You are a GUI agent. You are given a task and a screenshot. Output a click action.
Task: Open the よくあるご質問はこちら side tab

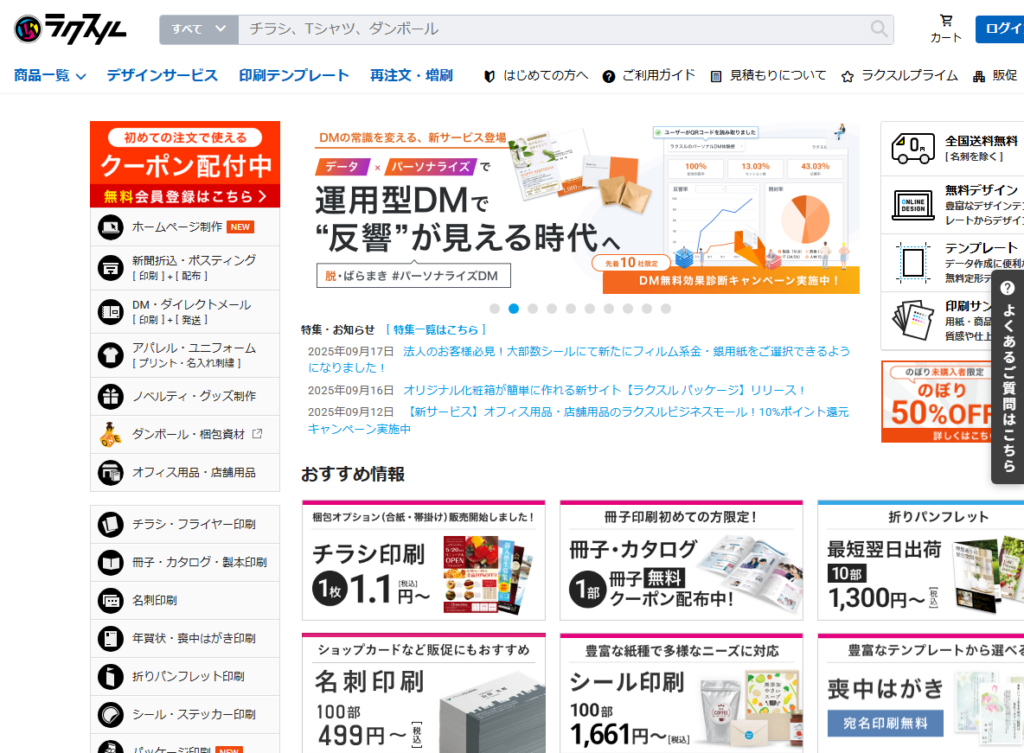(x=1008, y=375)
